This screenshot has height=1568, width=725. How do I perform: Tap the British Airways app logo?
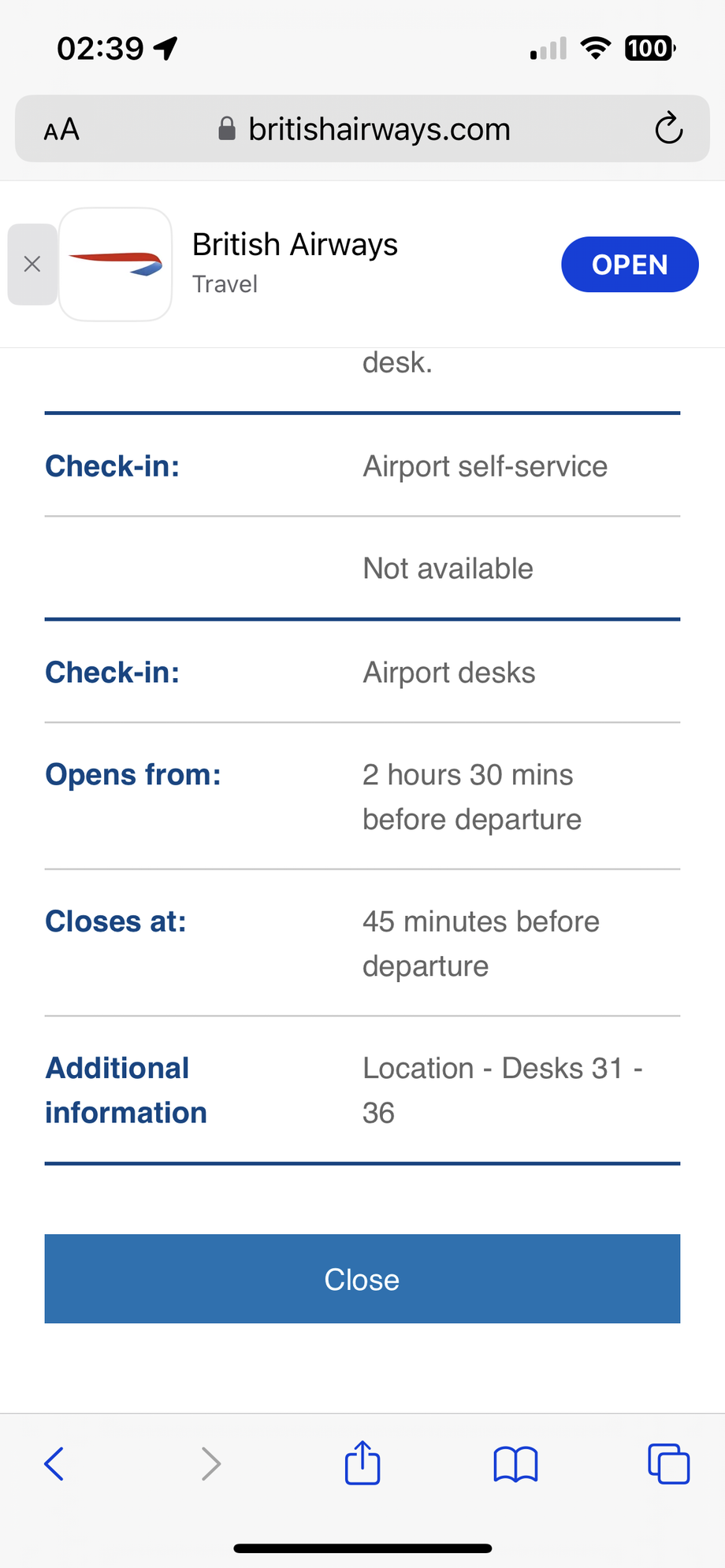click(116, 265)
